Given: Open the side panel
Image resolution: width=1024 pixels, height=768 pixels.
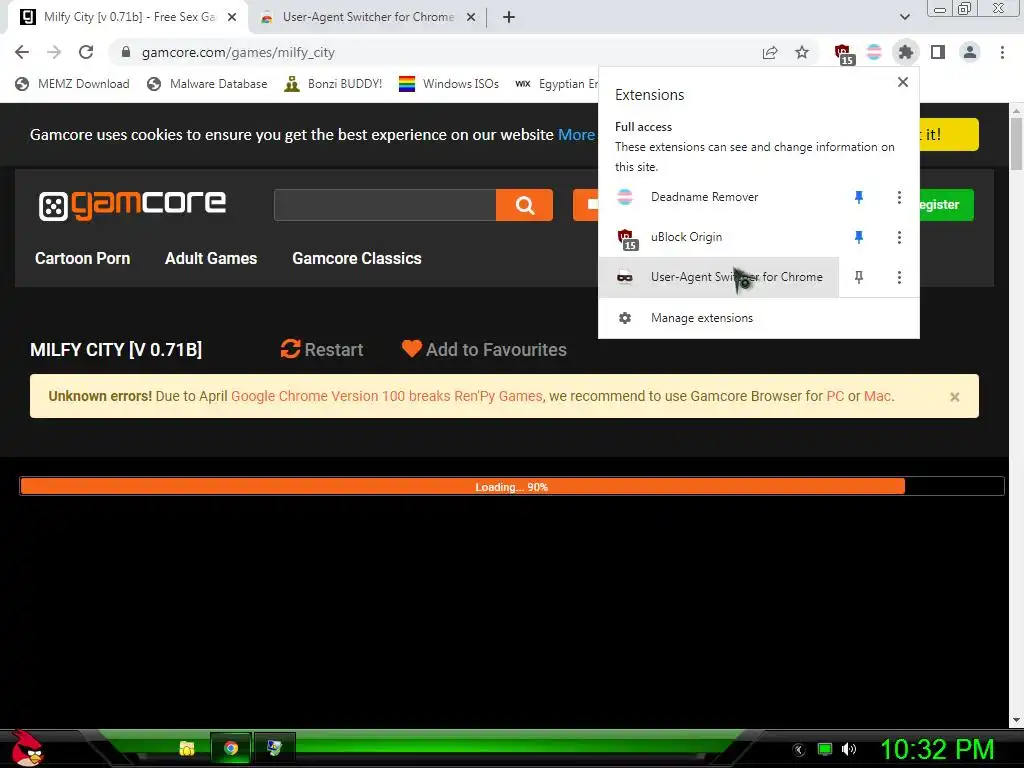Looking at the screenshot, I should point(938,52).
